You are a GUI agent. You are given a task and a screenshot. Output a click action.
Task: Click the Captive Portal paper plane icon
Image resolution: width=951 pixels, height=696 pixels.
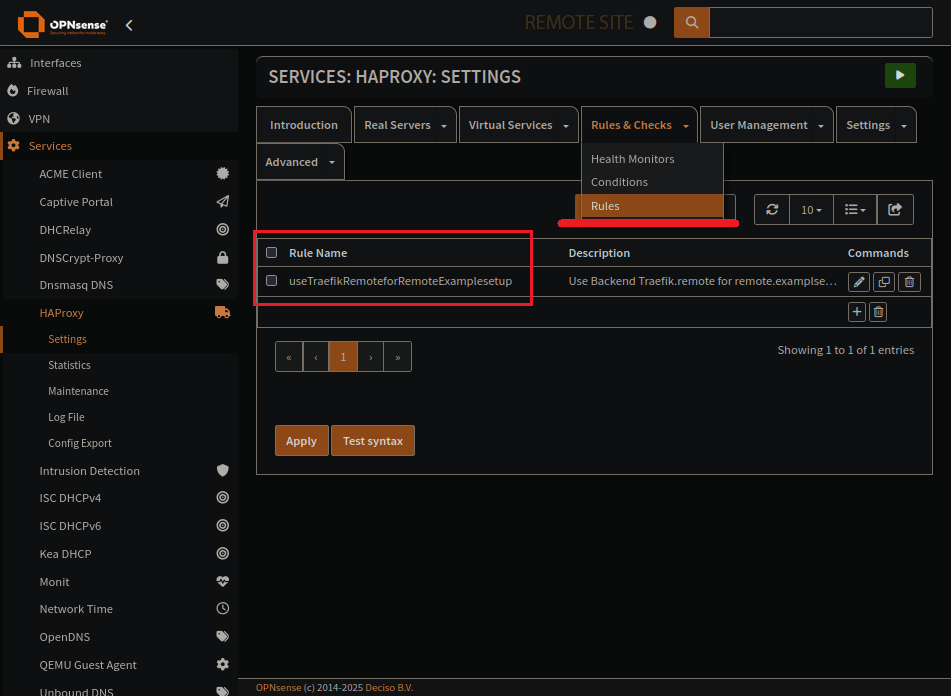pos(223,202)
